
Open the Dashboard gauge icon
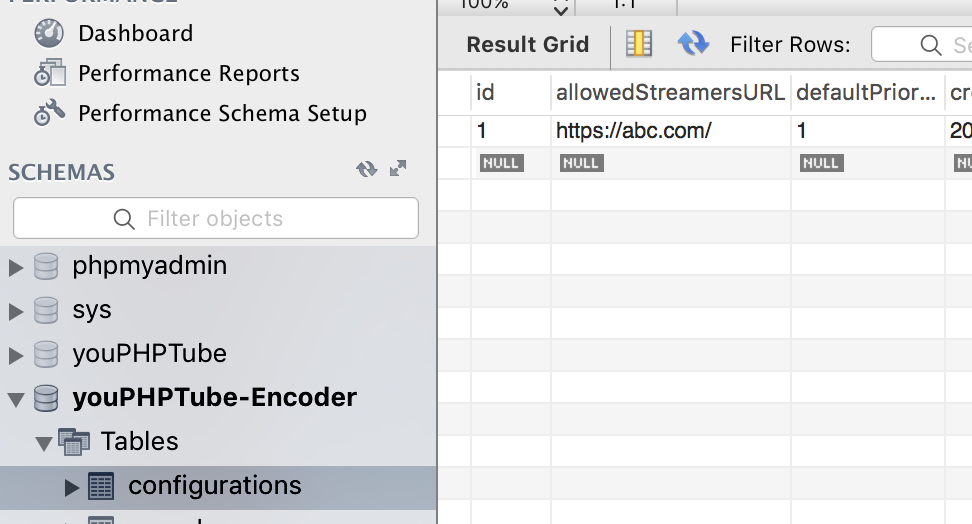point(49,33)
